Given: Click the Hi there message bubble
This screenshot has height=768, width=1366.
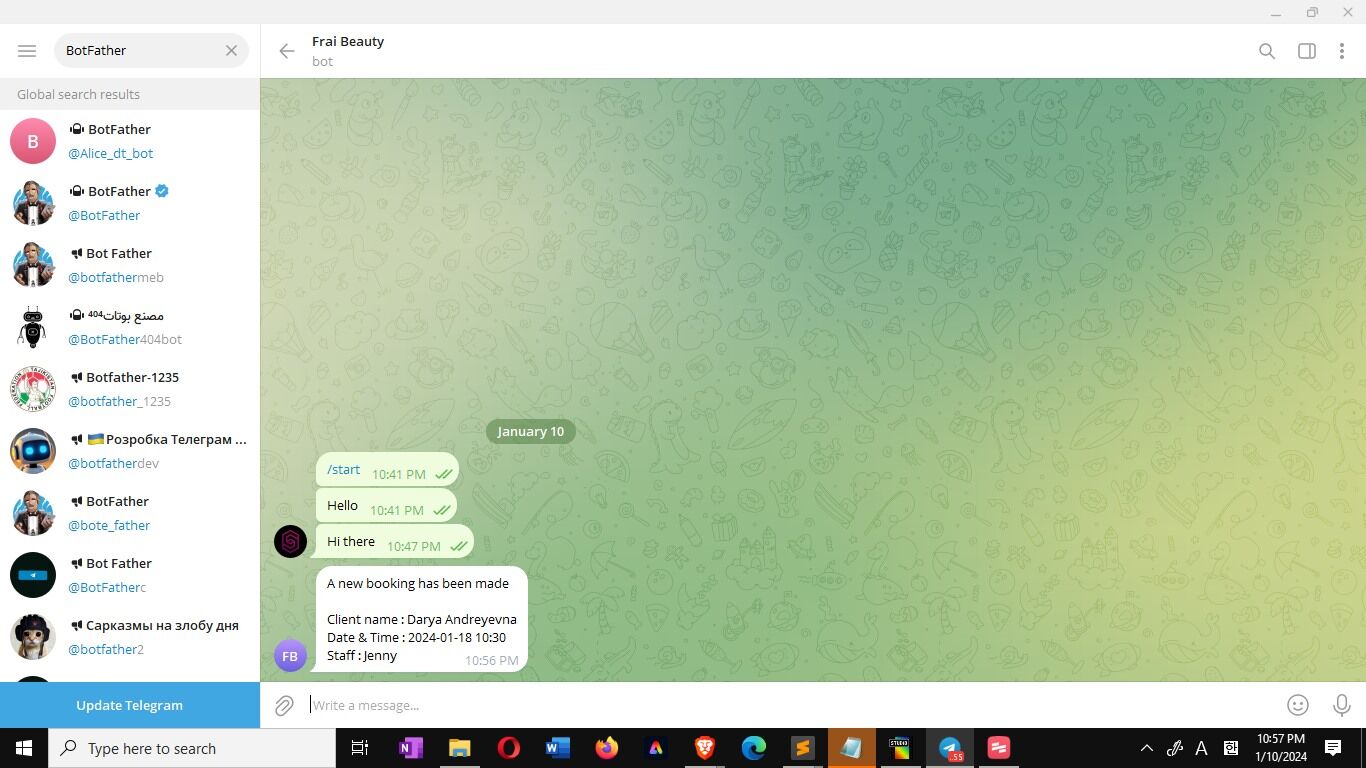Looking at the screenshot, I should [395, 542].
